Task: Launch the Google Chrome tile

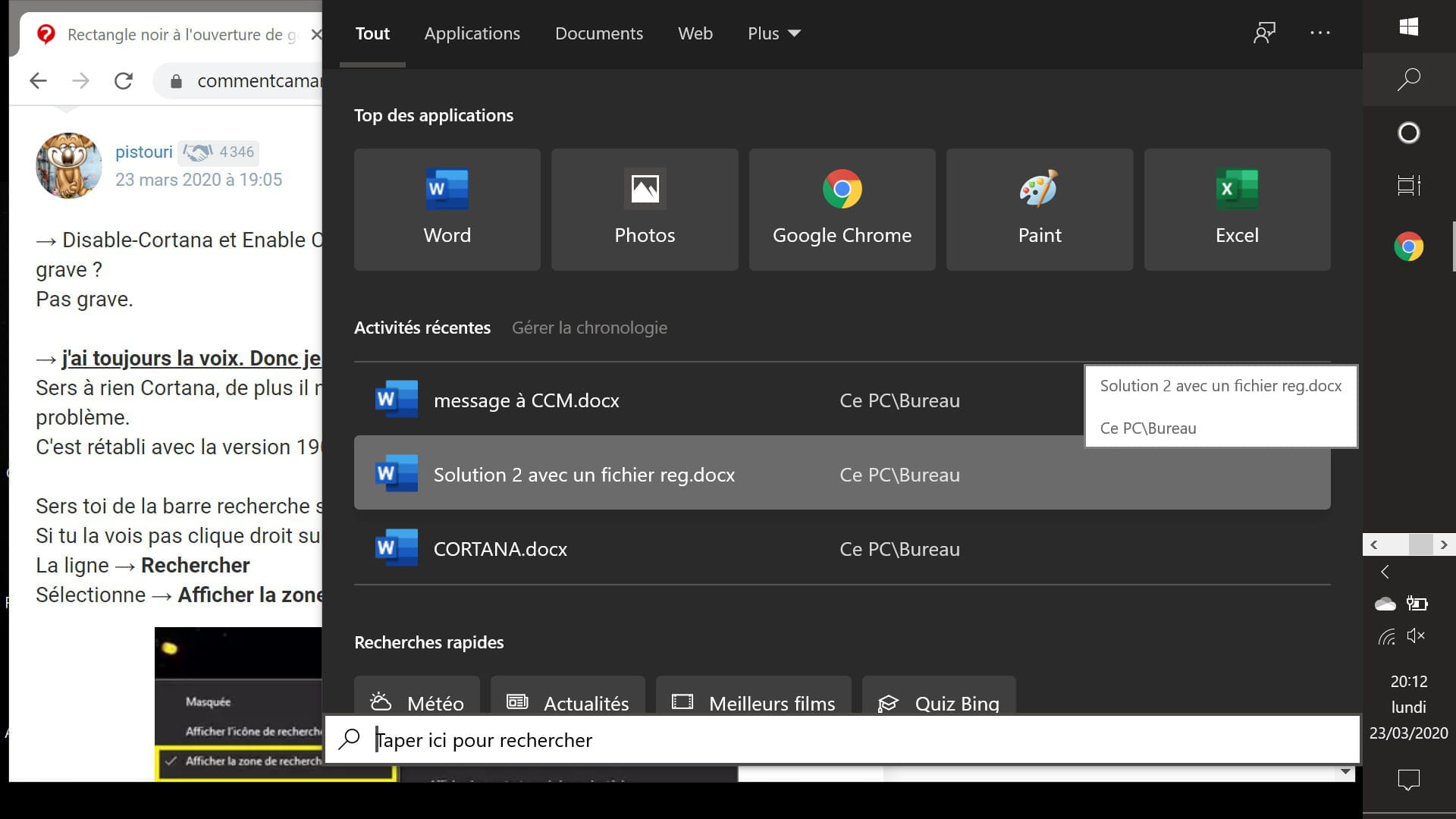Action: coord(842,209)
